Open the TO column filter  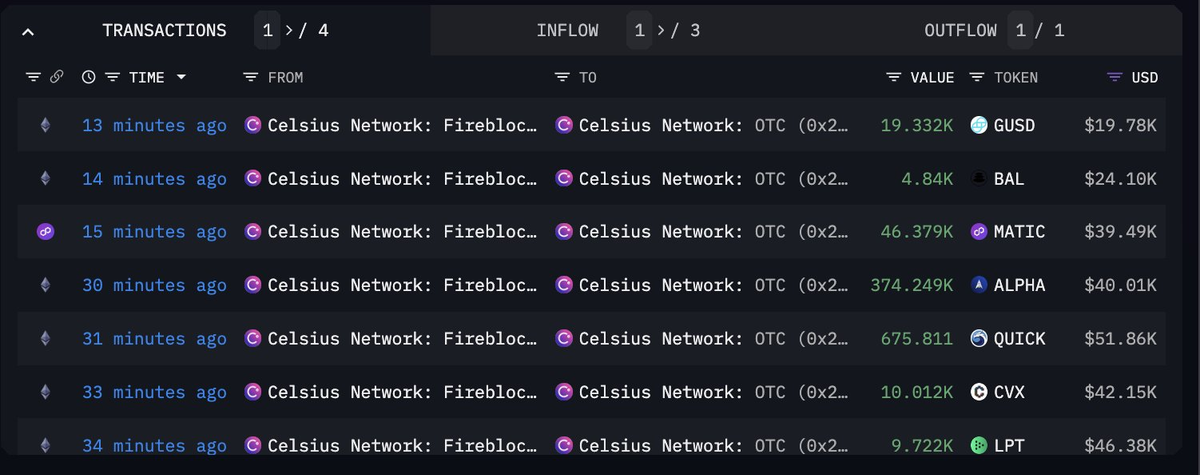point(563,77)
